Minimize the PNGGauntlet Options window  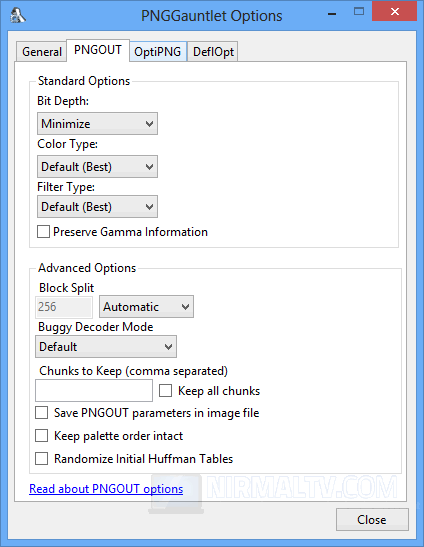click(x=332, y=14)
